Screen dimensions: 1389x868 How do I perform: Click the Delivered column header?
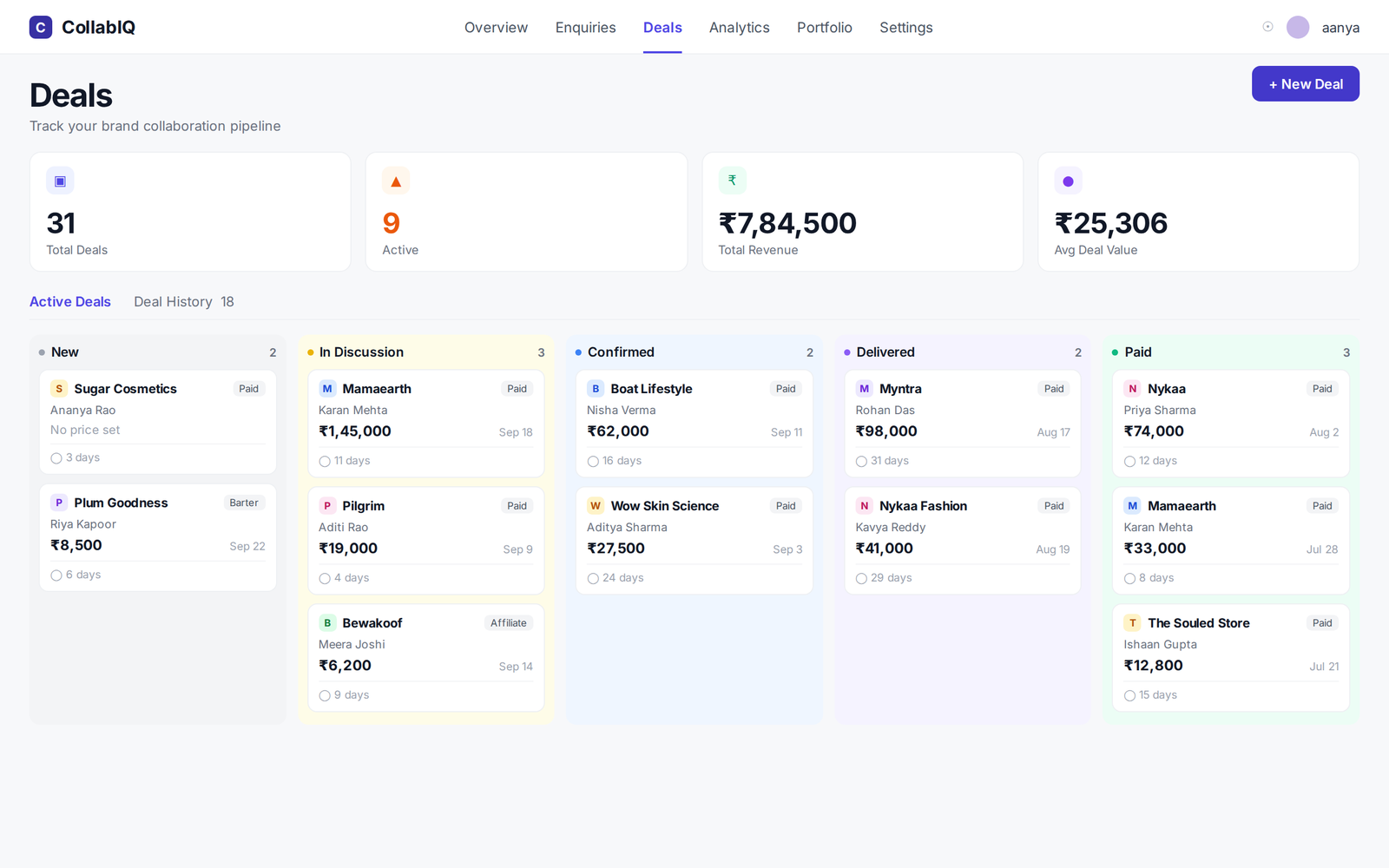tap(885, 352)
